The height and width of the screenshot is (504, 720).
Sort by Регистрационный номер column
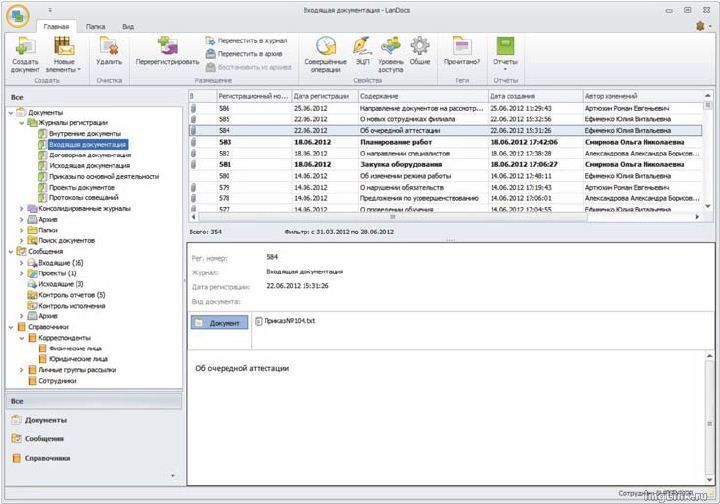click(253, 96)
